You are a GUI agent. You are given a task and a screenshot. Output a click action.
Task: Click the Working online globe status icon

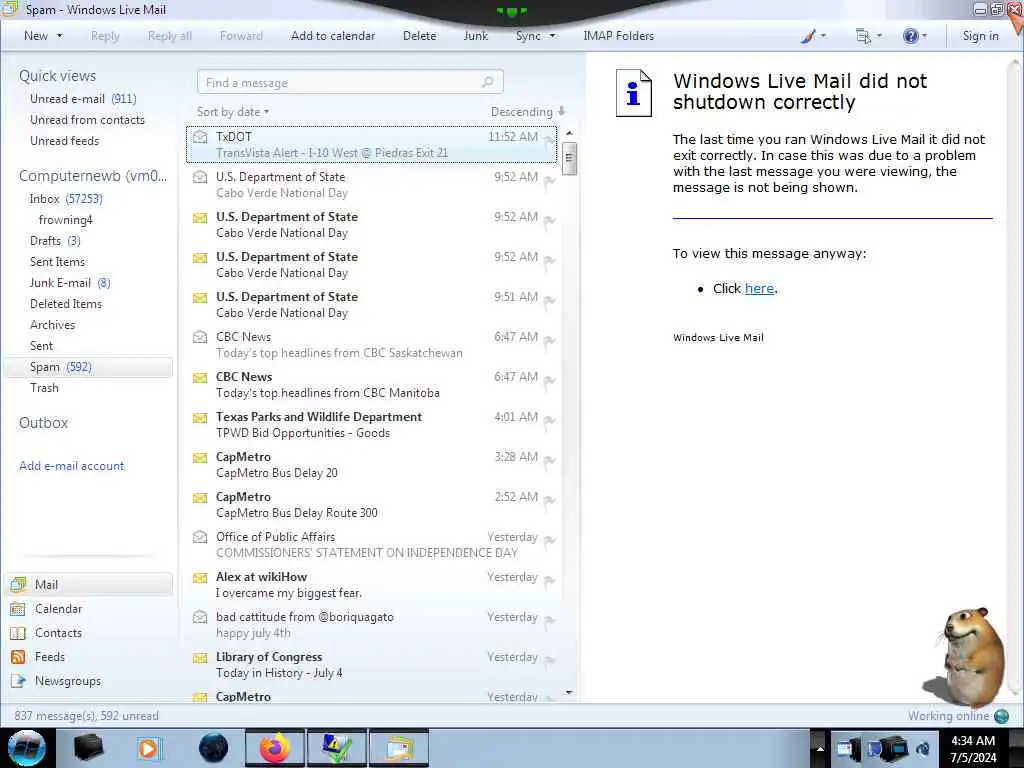click(1002, 716)
